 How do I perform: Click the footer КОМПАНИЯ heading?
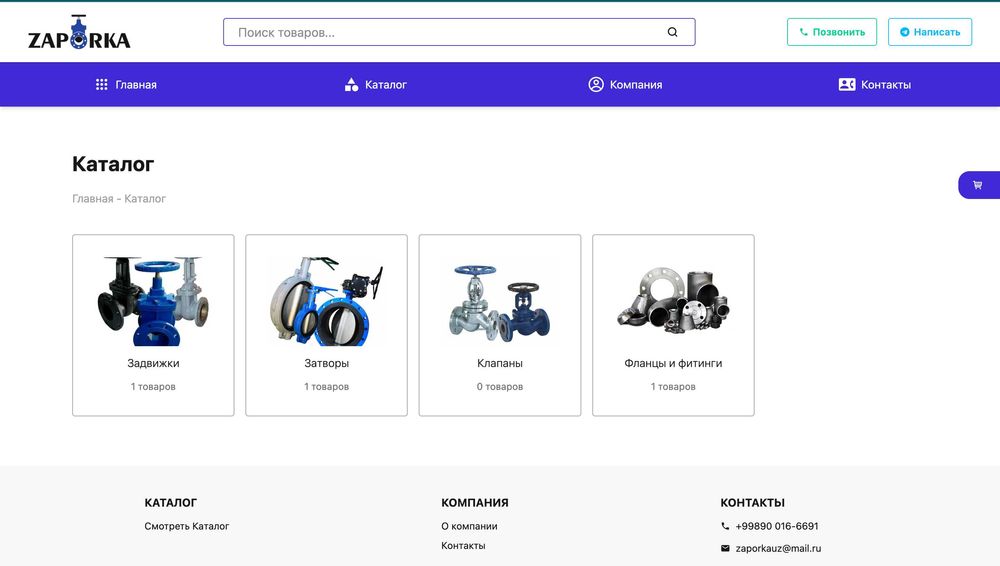pos(474,503)
